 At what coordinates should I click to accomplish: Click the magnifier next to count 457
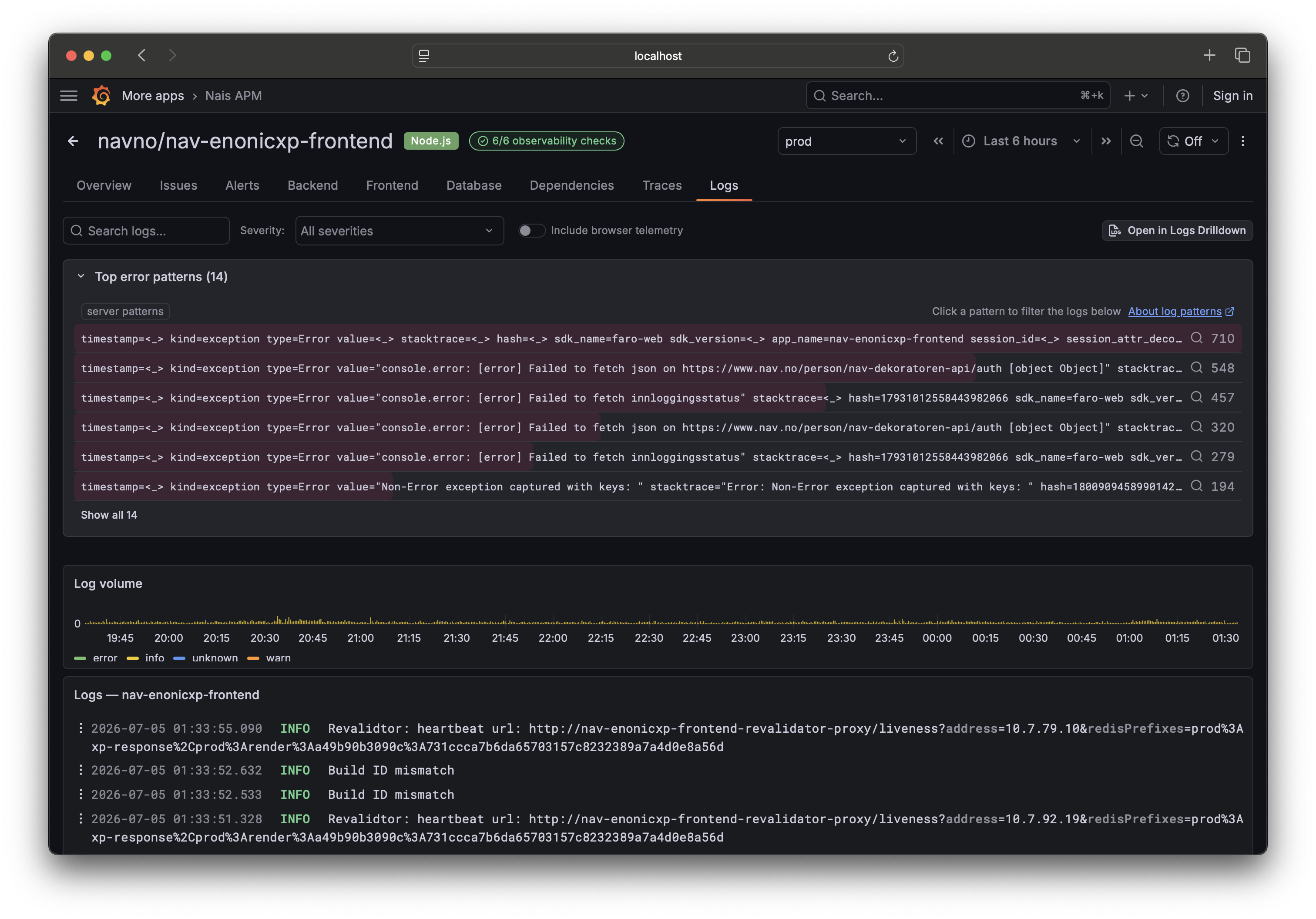[x=1196, y=397]
